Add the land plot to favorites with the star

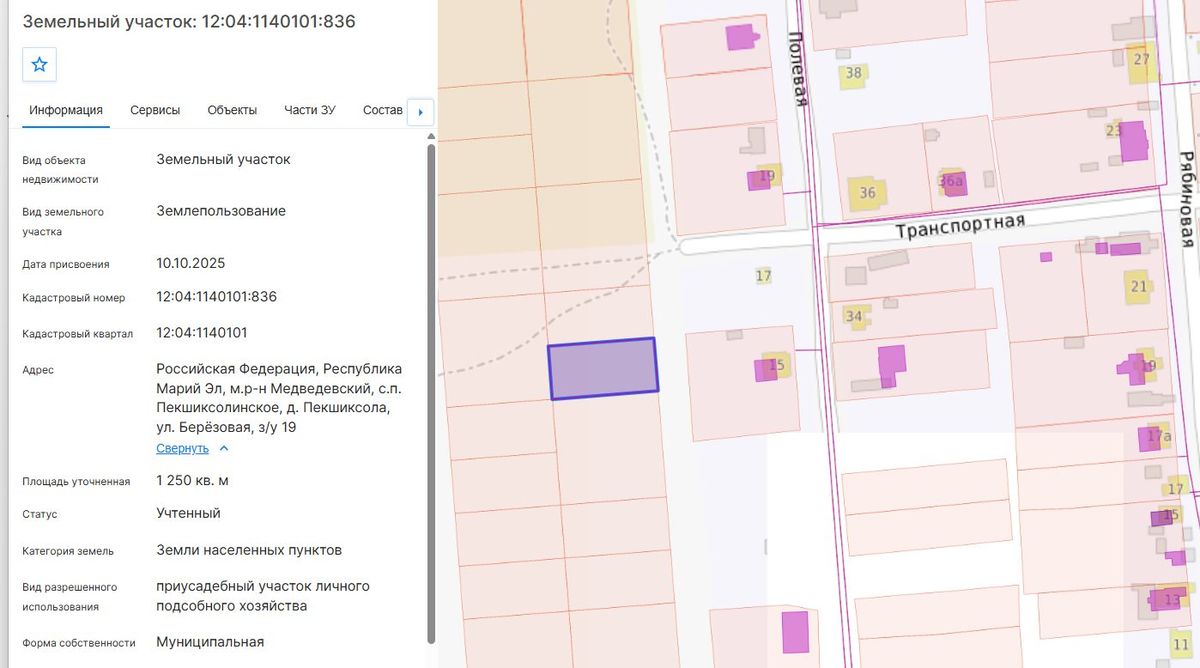[39, 64]
